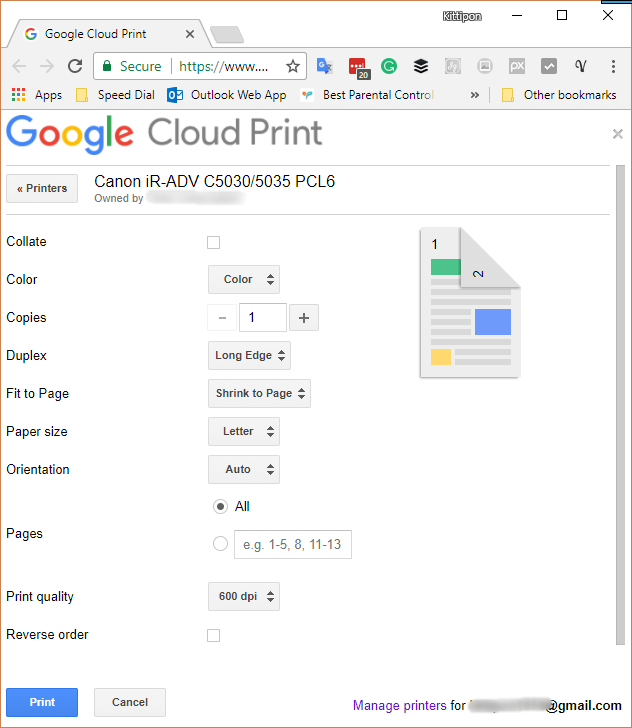The image size is (632, 728).
Task: Open the Apps grid shortcut
Action: click(x=36, y=95)
